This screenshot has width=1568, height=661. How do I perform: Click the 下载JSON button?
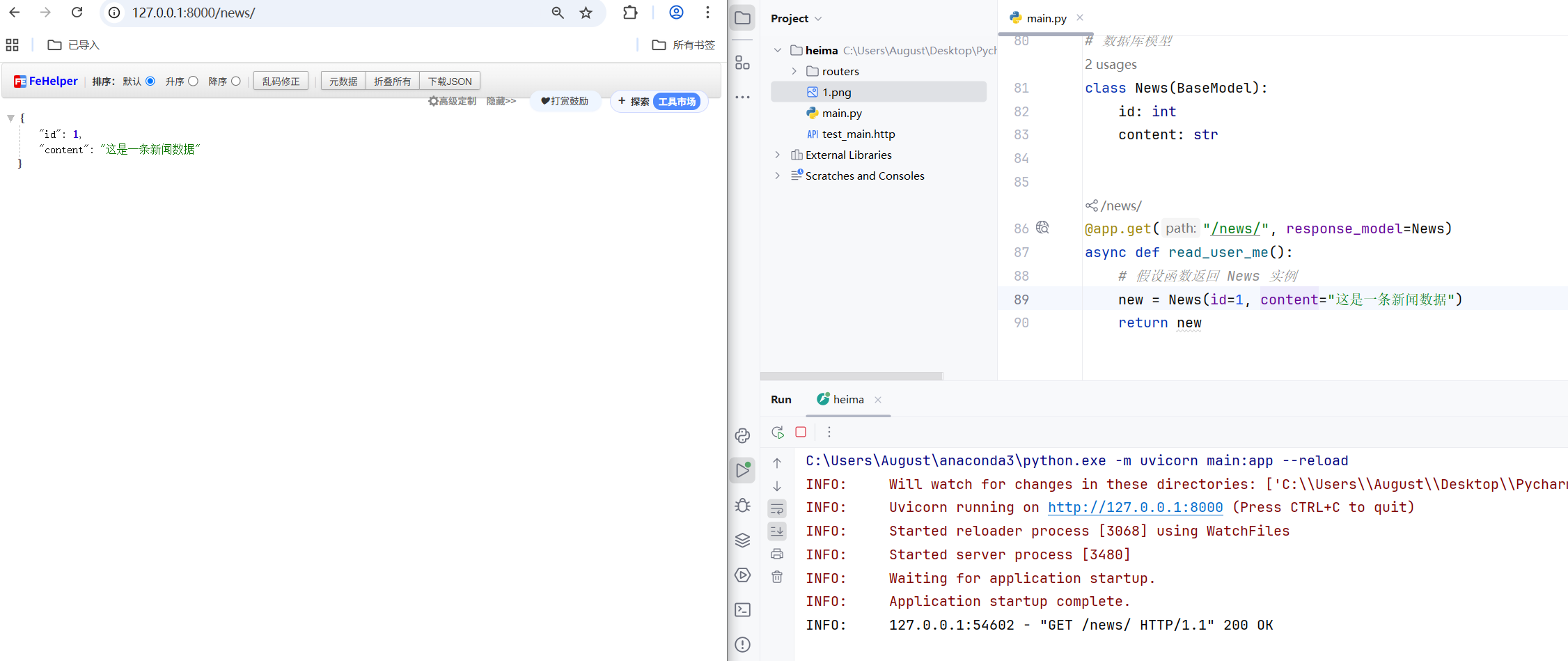(450, 81)
